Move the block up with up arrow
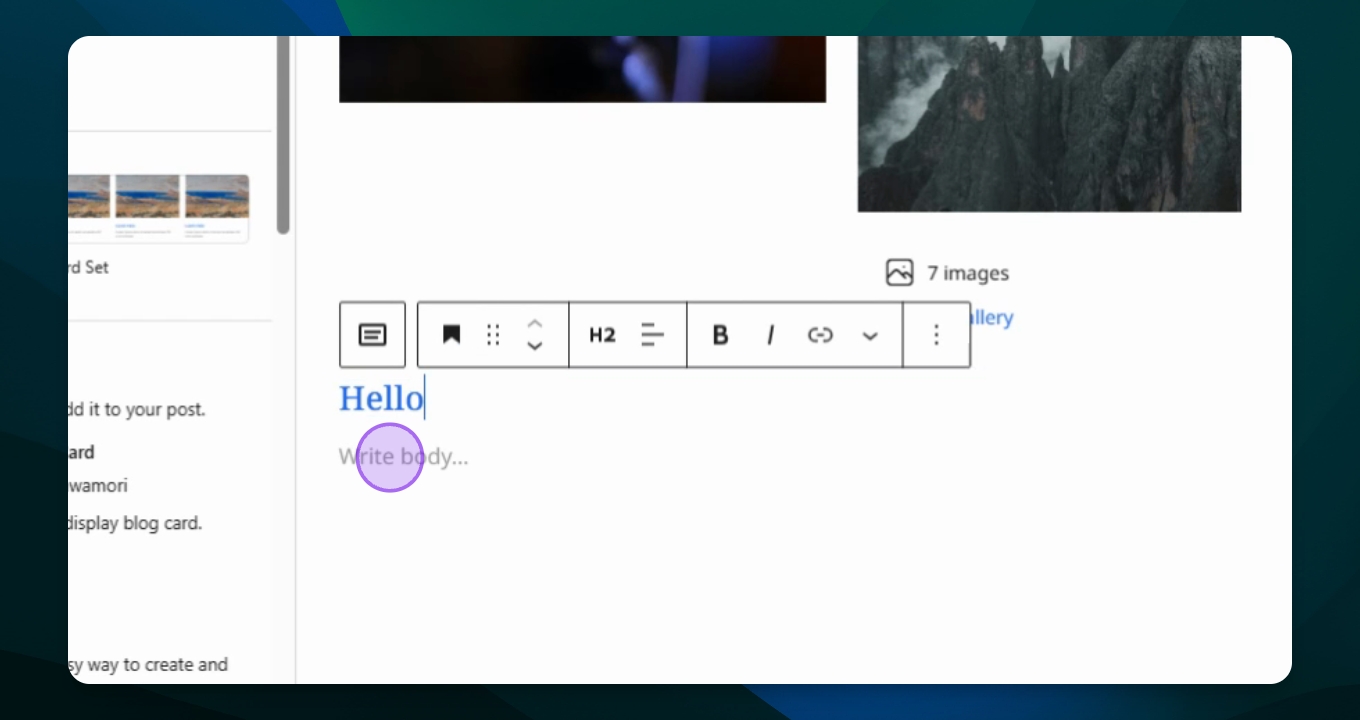Viewport: 1360px width, 720px height. coord(535,324)
